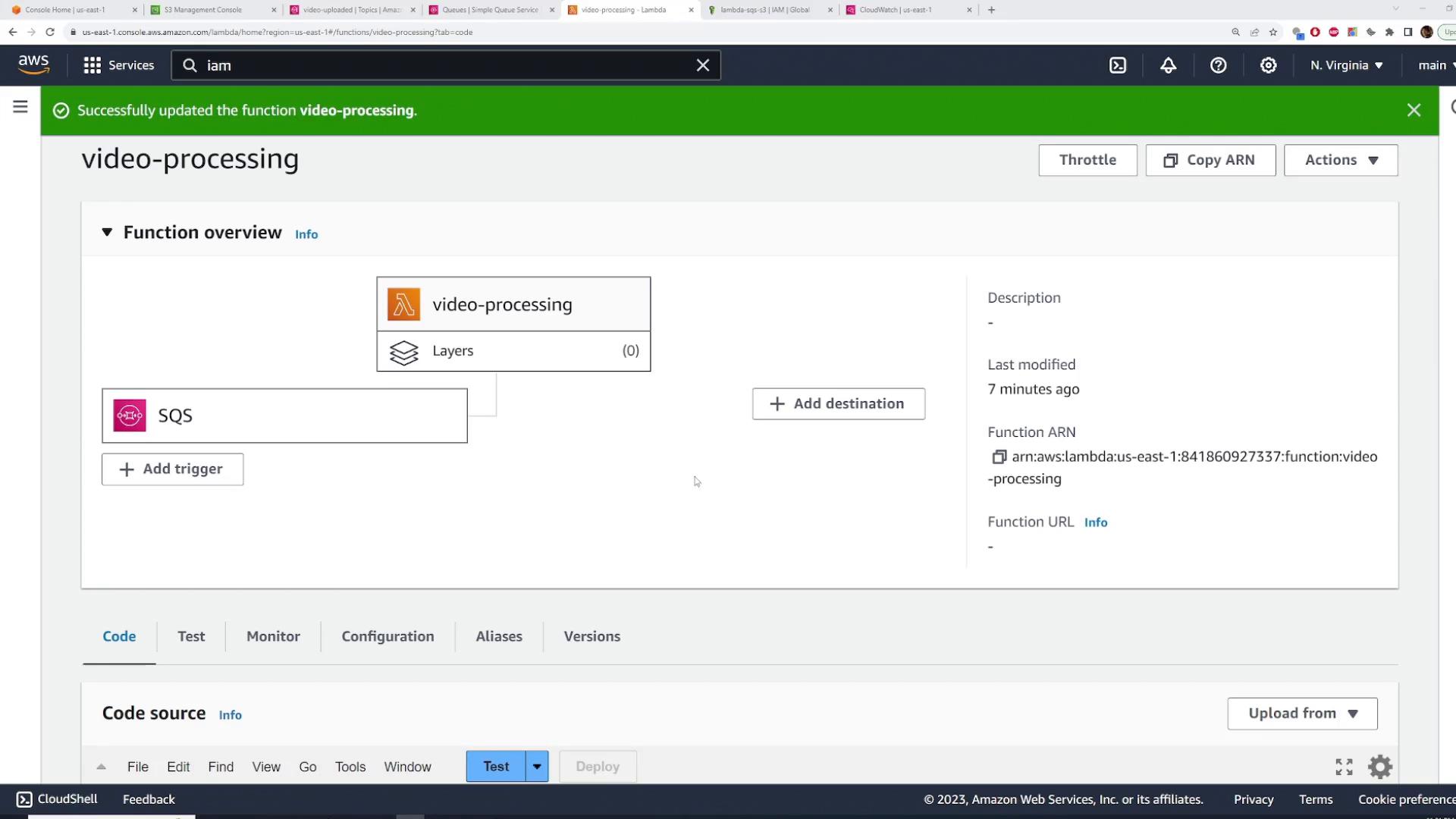Screen dimensions: 1456x819
Task: Click the browser reload icon
Action: click(x=50, y=32)
